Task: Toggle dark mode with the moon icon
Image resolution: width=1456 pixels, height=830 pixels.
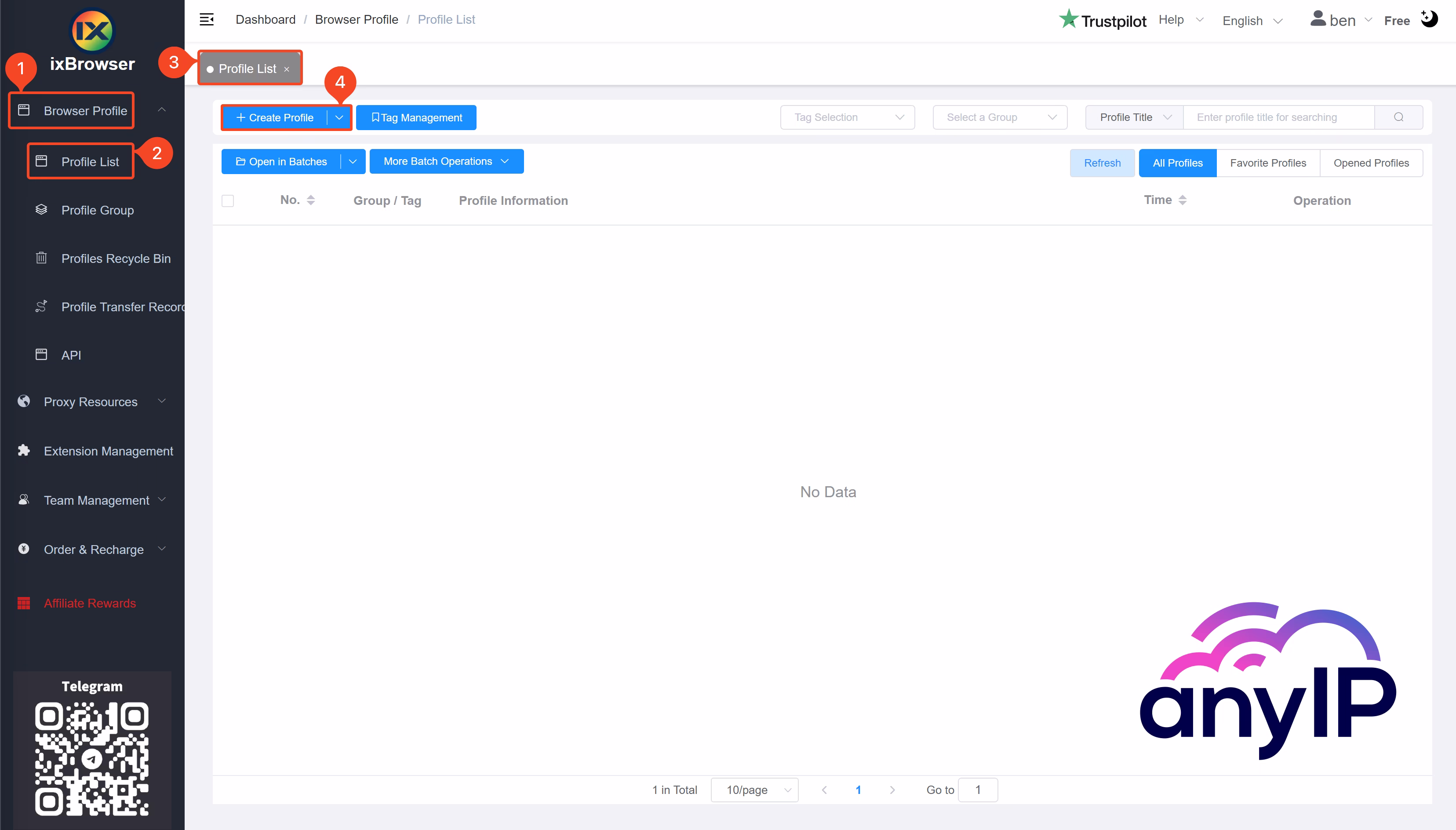Action: (1429, 19)
